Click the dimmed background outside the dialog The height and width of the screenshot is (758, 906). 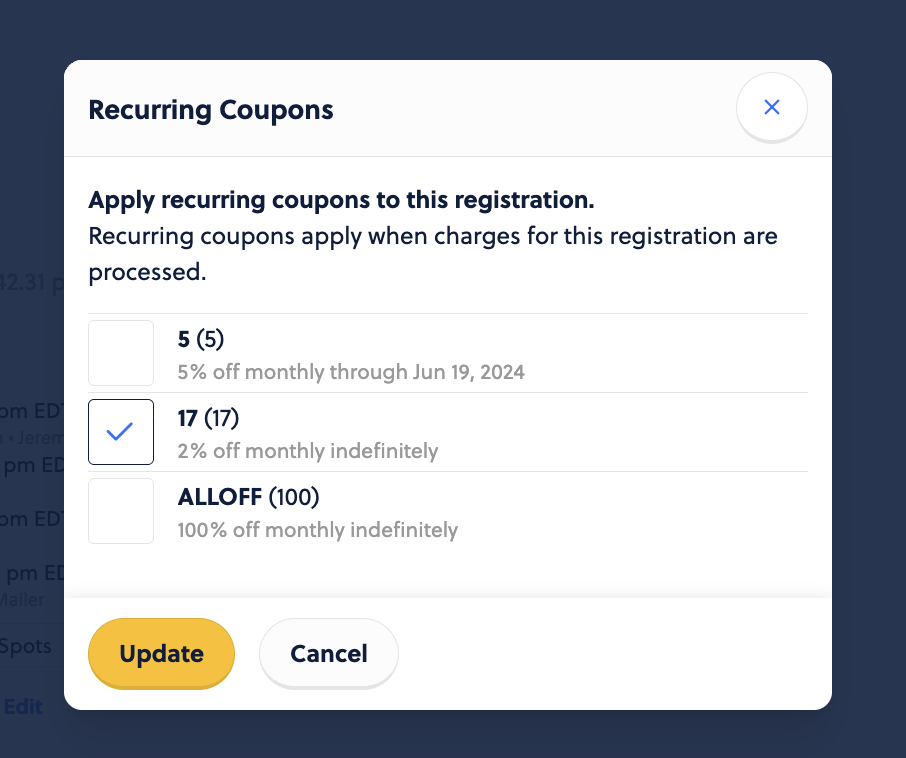[869, 376]
